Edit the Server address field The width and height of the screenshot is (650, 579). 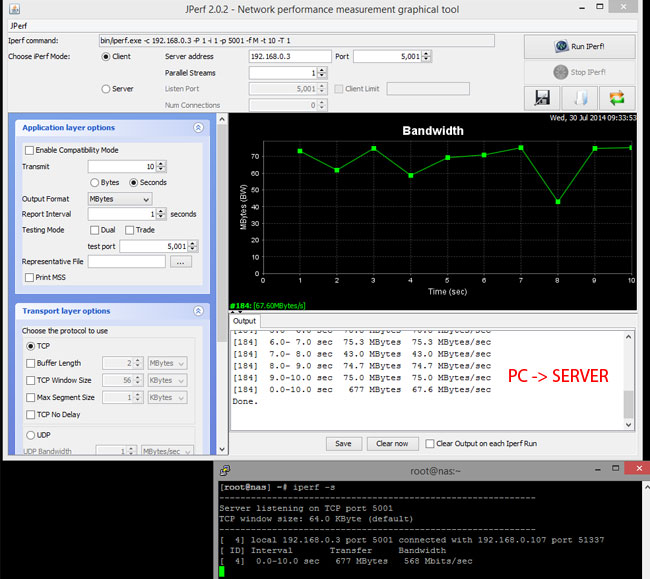coord(290,56)
